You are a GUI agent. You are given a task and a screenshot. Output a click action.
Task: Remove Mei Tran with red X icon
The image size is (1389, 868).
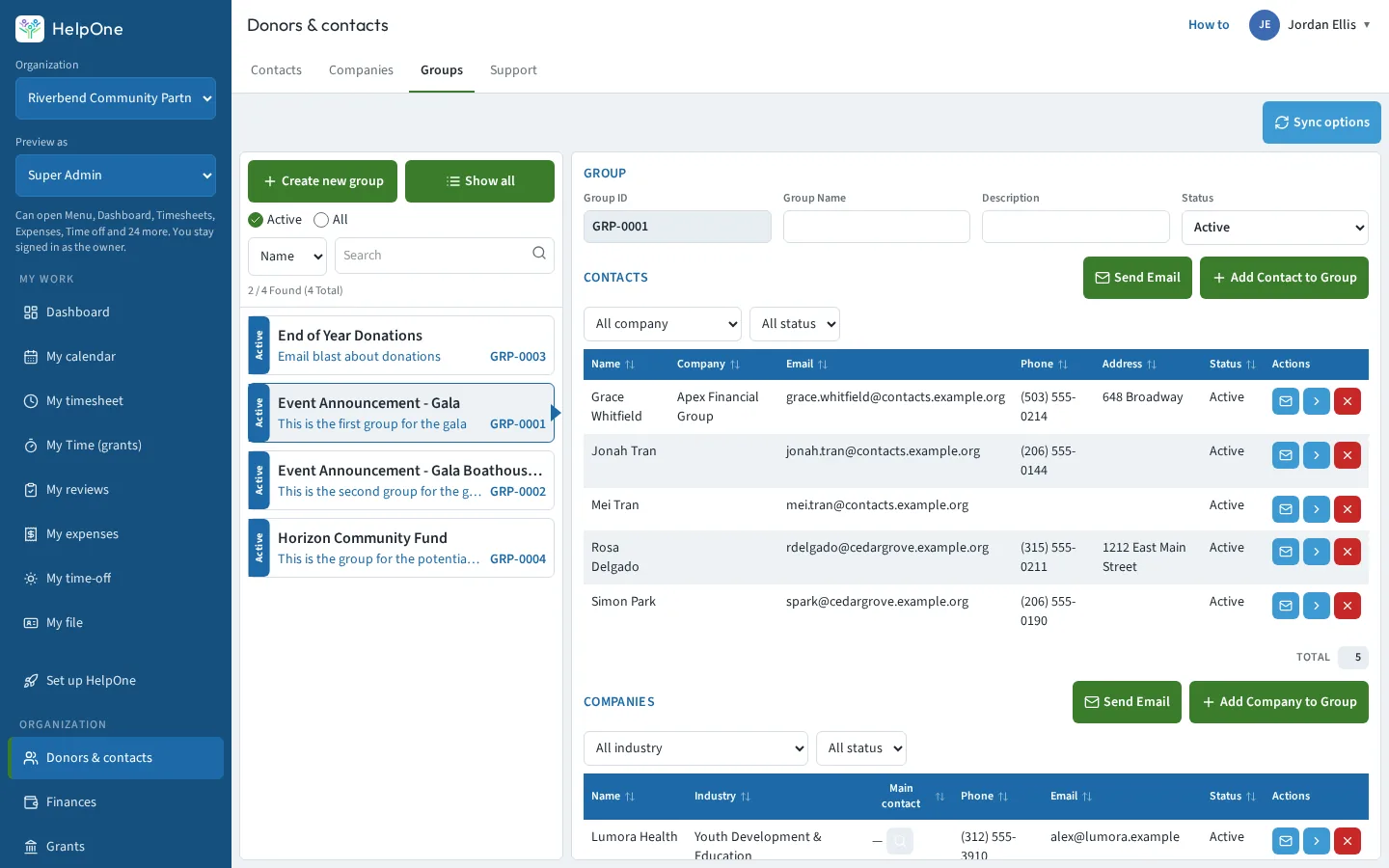coord(1348,509)
